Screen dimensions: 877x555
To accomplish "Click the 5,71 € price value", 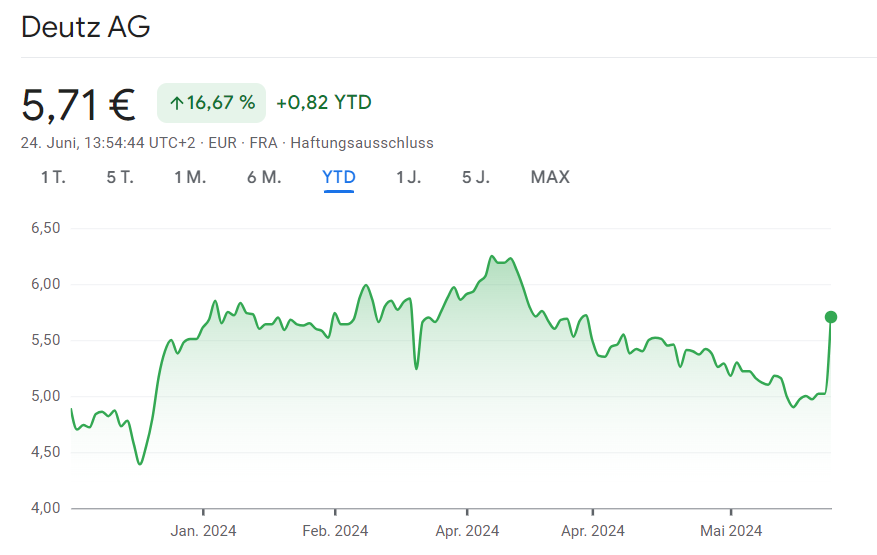I will pyautogui.click(x=78, y=105).
